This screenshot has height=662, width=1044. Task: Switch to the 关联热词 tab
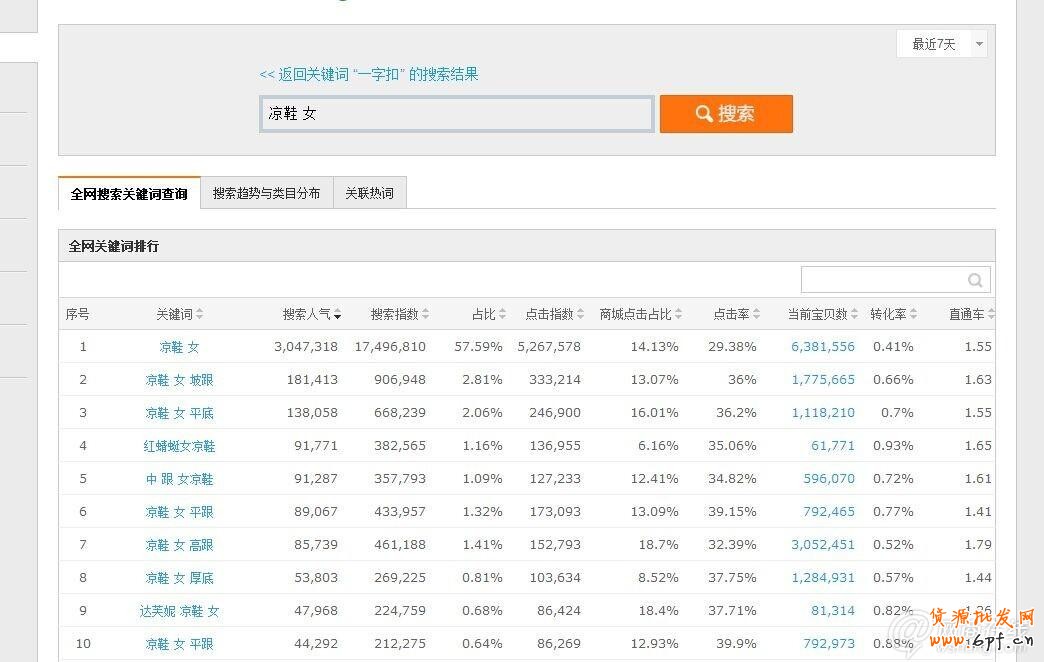point(369,193)
